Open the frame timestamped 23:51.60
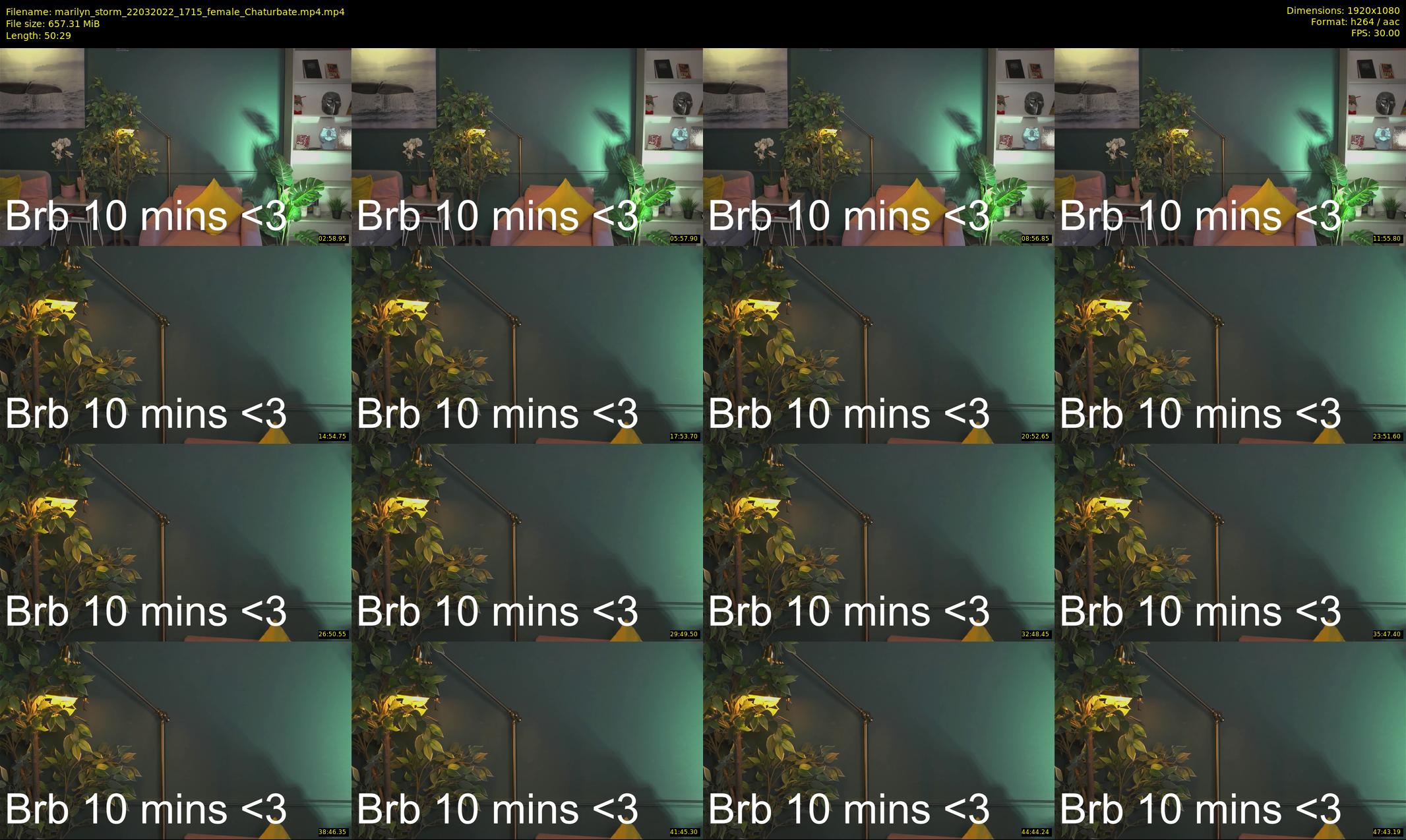 1230,344
